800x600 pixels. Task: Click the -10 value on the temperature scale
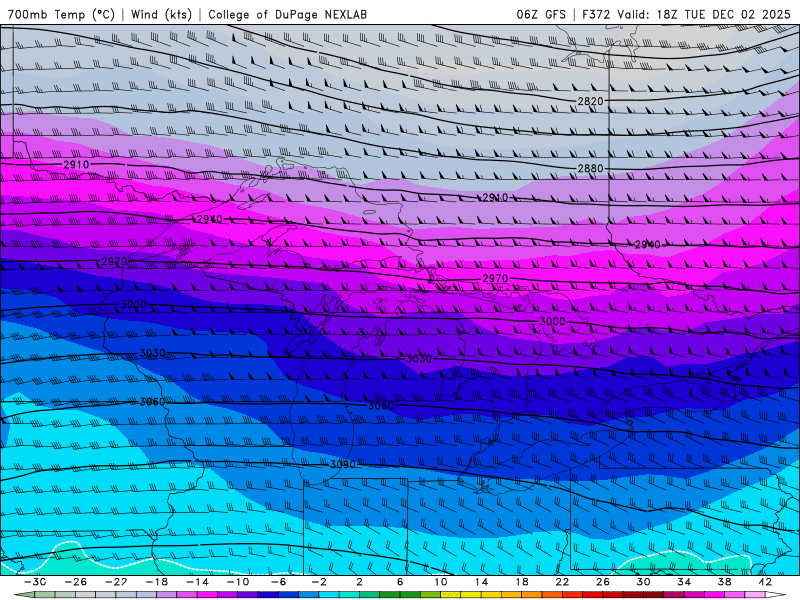[238, 582]
